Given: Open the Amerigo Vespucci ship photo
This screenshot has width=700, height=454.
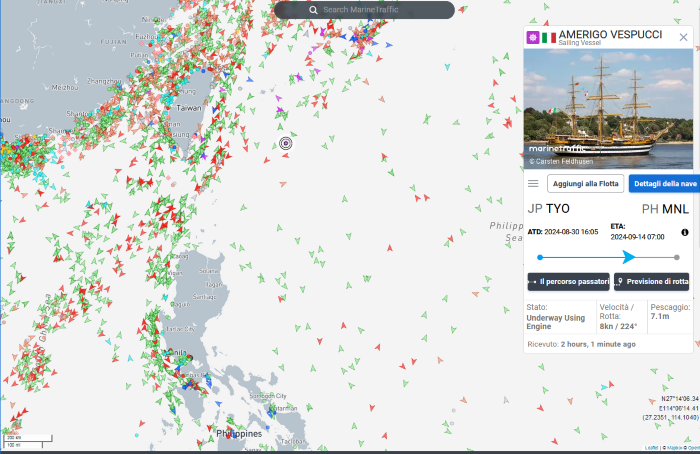Looking at the screenshot, I should 608,109.
